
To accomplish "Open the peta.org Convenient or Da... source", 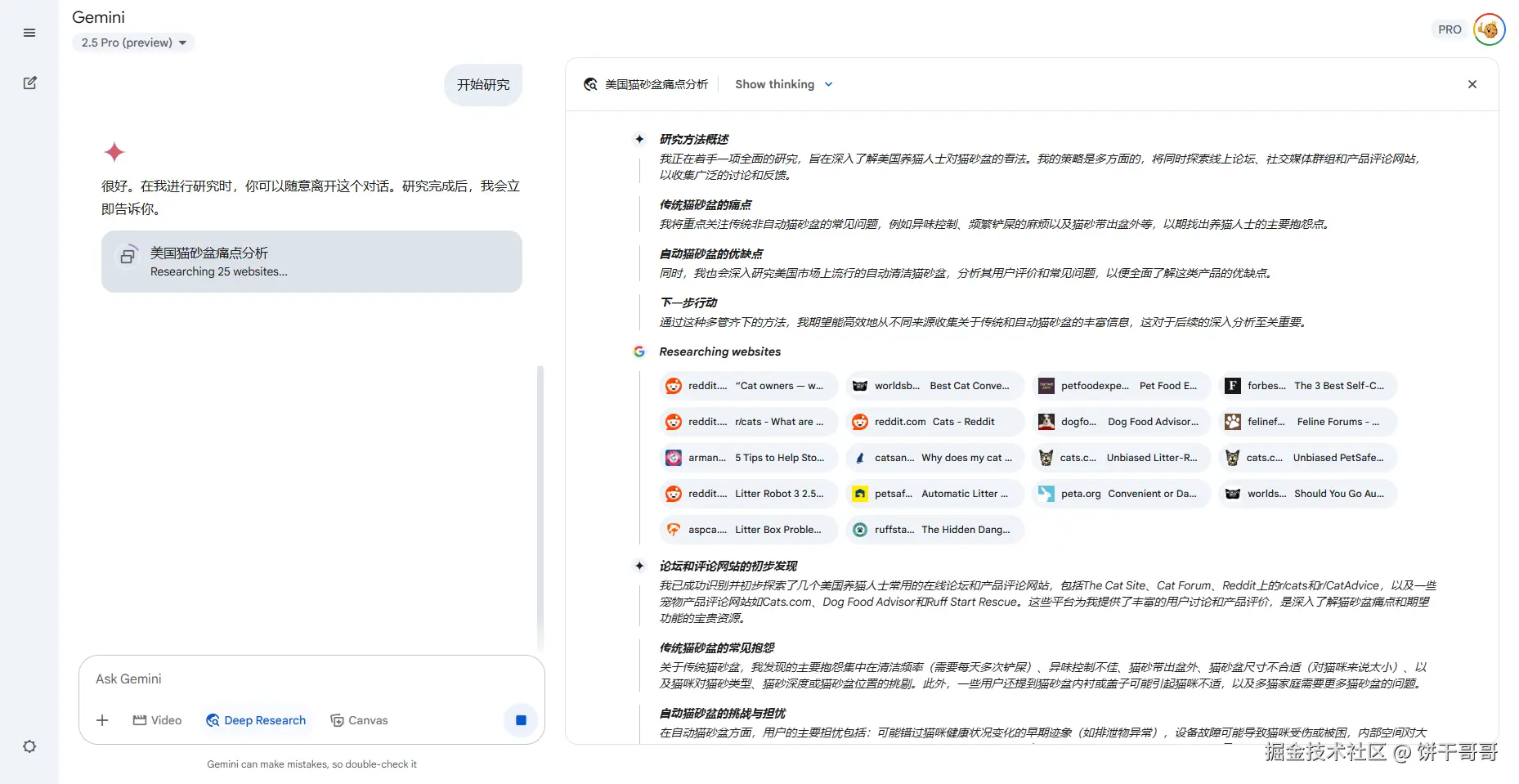I will tap(1121, 494).
